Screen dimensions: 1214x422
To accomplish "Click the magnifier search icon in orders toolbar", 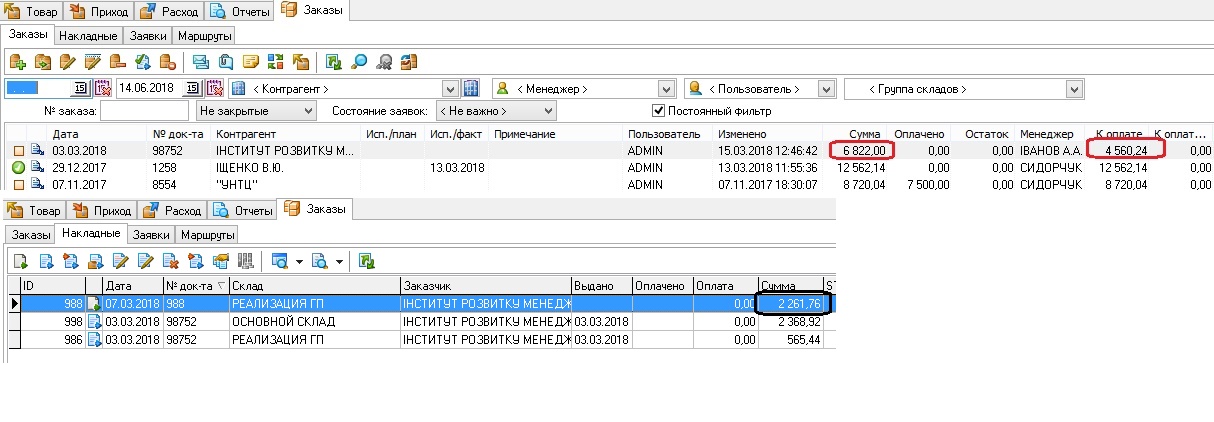I will pyautogui.click(x=359, y=62).
